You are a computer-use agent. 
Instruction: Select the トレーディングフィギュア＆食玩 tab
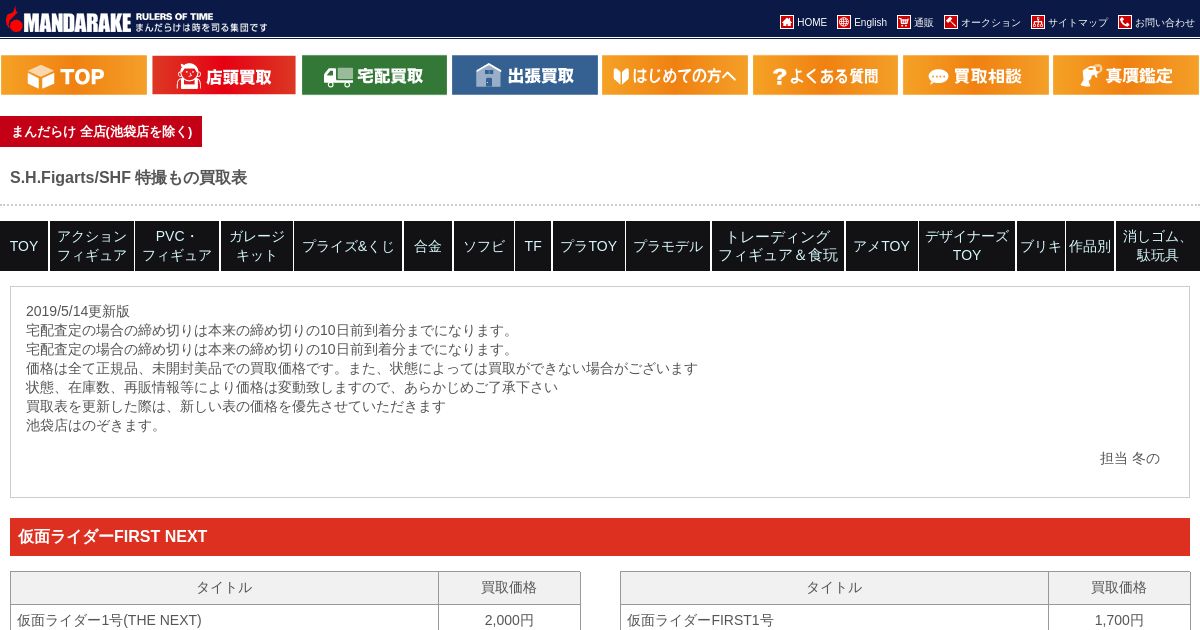778,246
